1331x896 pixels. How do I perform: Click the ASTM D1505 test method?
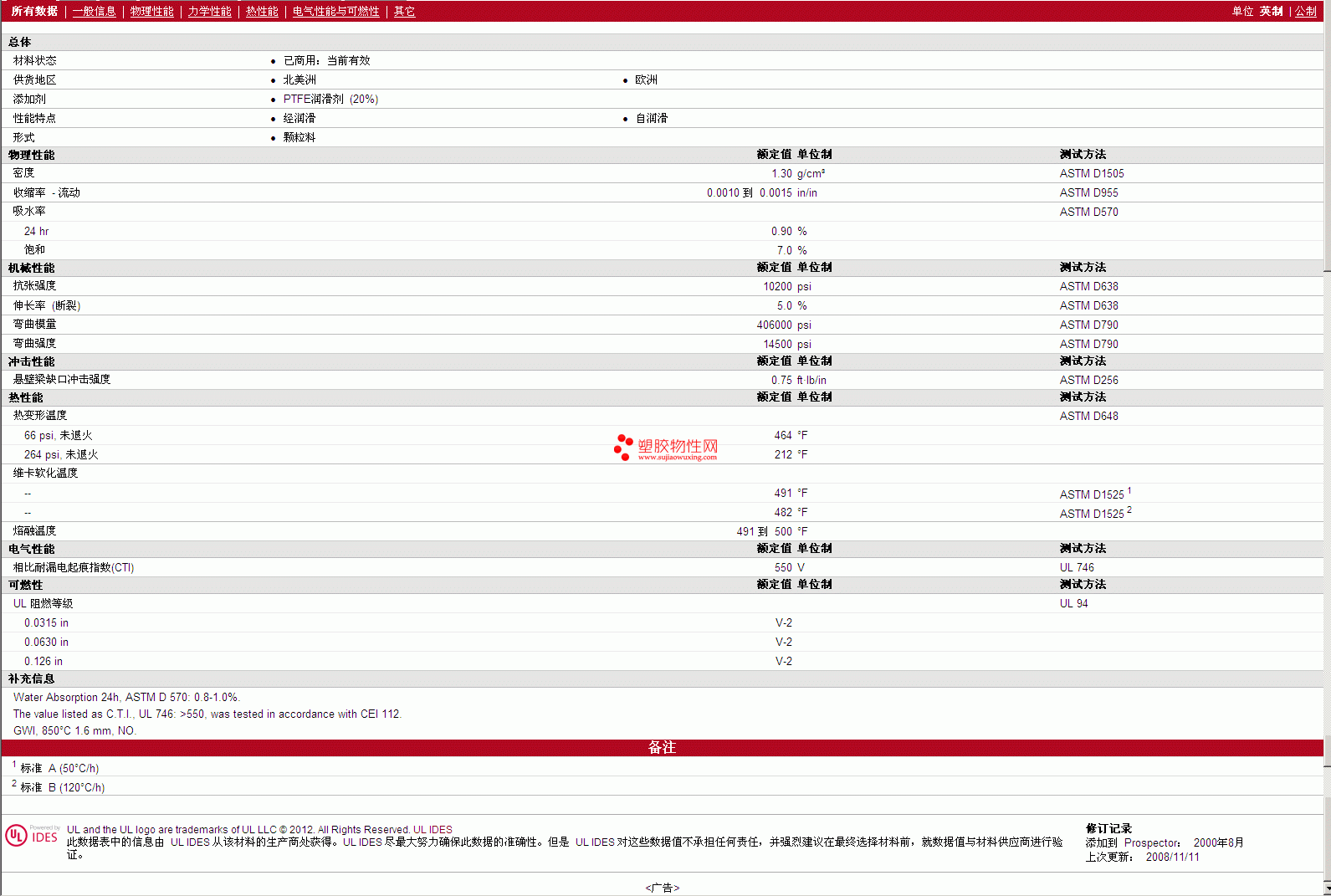click(1092, 173)
